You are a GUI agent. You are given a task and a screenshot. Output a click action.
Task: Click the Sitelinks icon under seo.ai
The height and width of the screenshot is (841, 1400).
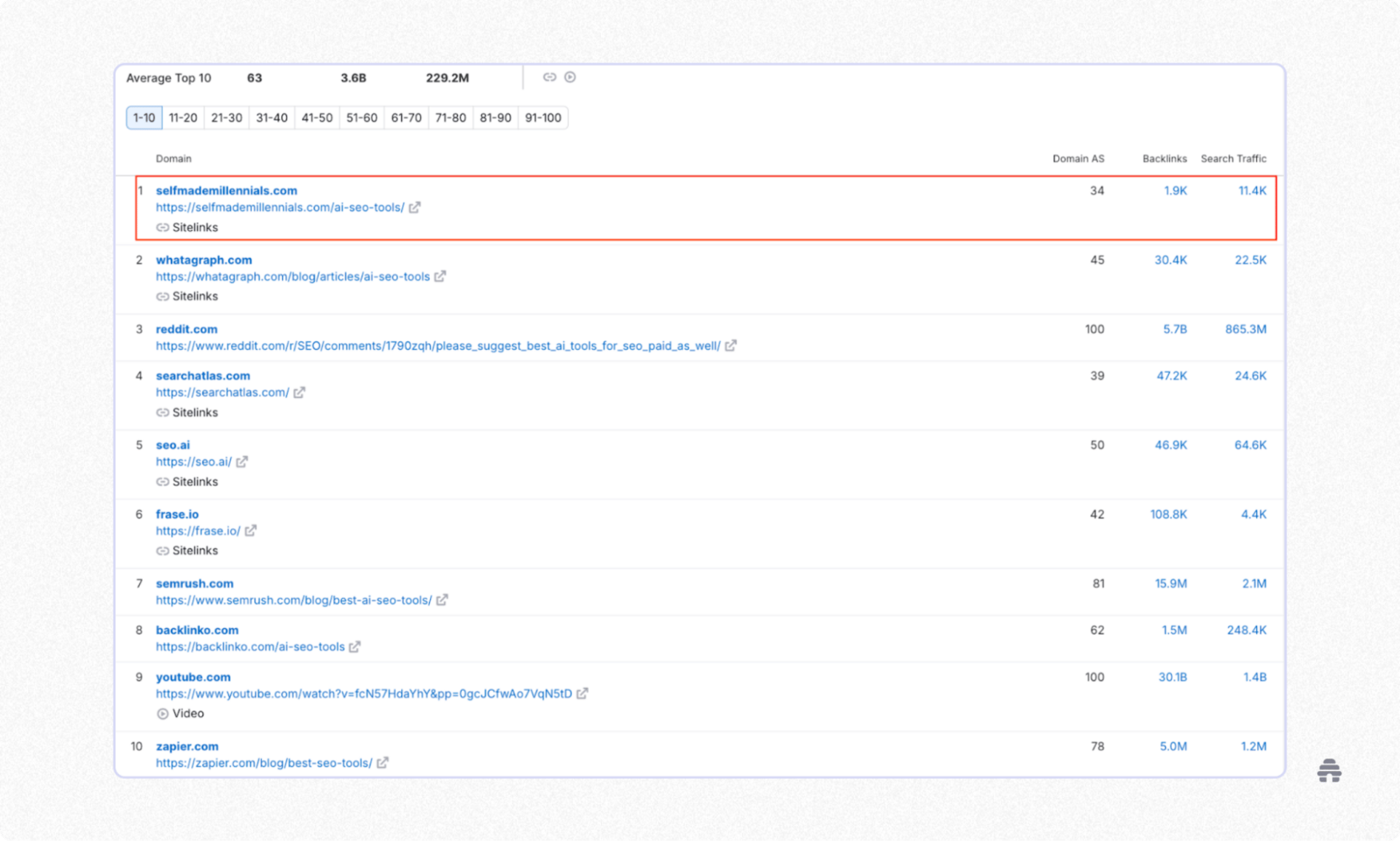(x=164, y=482)
